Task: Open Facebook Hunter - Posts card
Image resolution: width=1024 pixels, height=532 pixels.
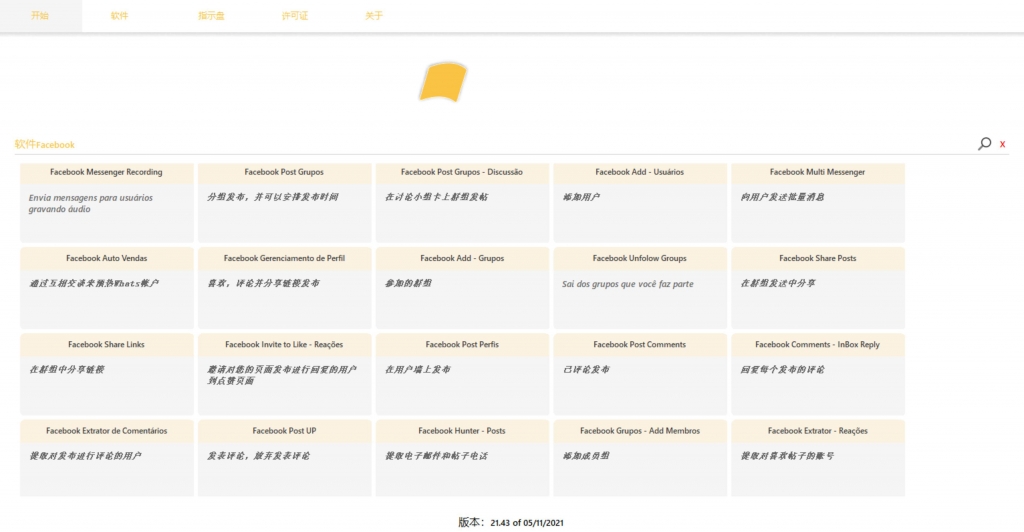Action: (x=462, y=458)
